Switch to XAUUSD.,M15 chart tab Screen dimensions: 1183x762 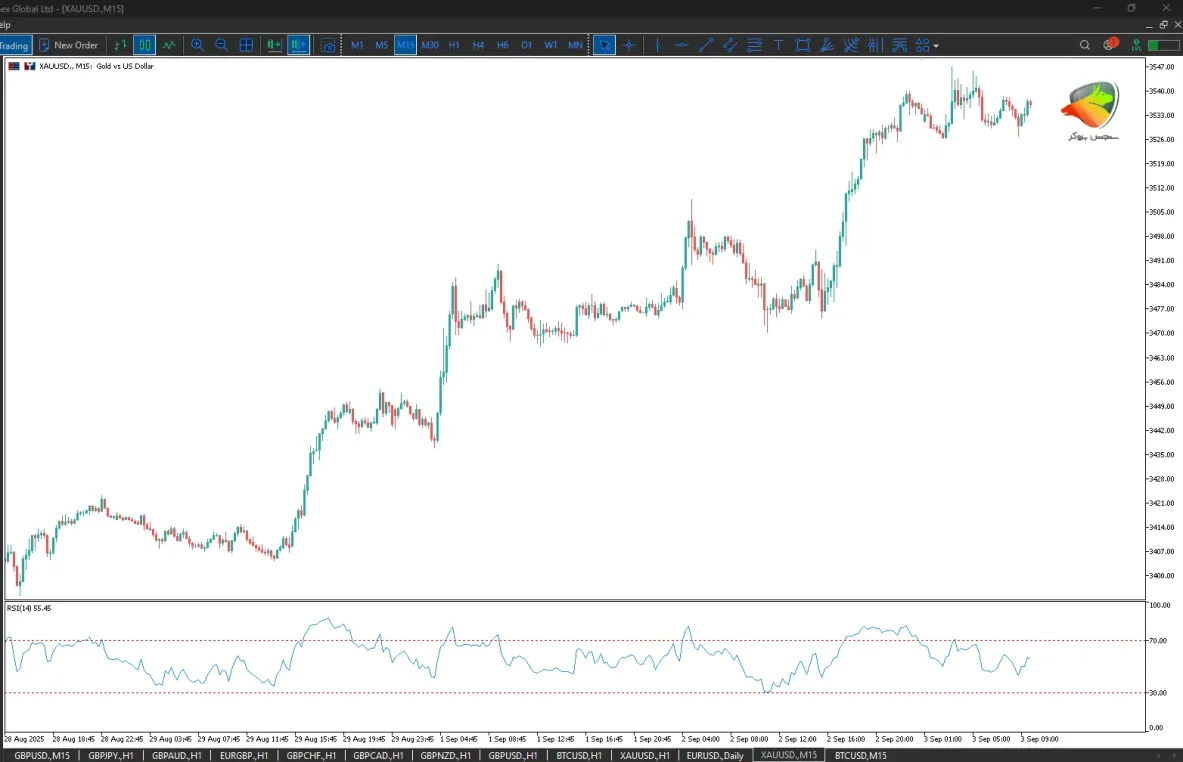788,755
